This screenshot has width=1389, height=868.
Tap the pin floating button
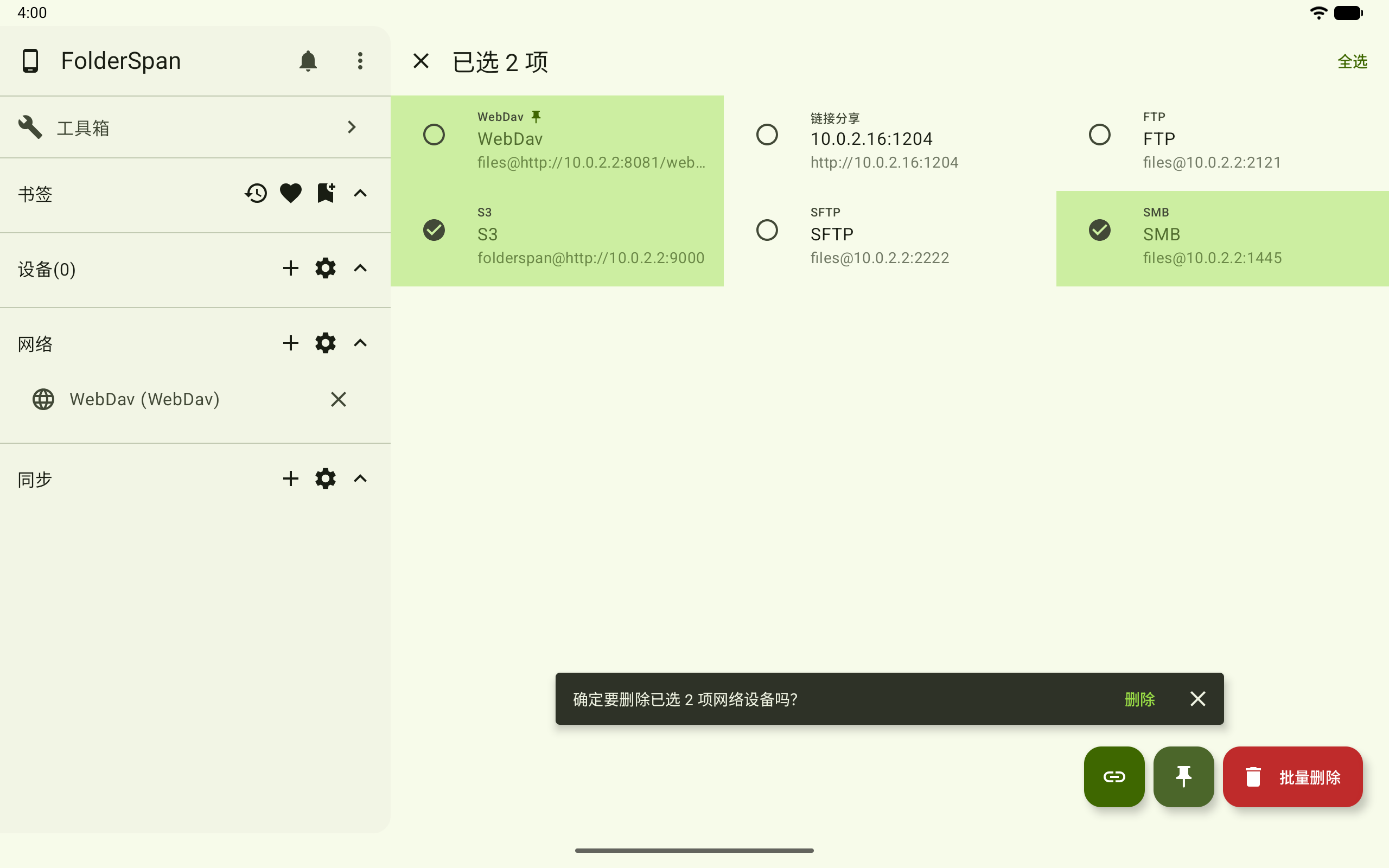[1183, 777]
